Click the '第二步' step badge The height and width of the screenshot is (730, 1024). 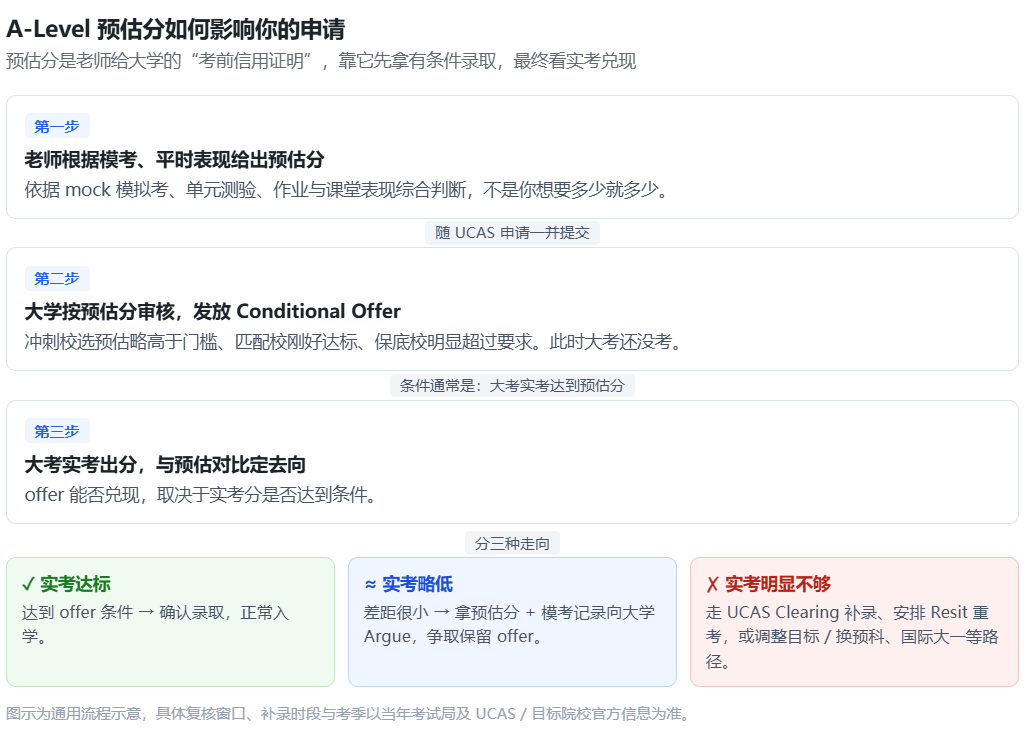[57, 279]
